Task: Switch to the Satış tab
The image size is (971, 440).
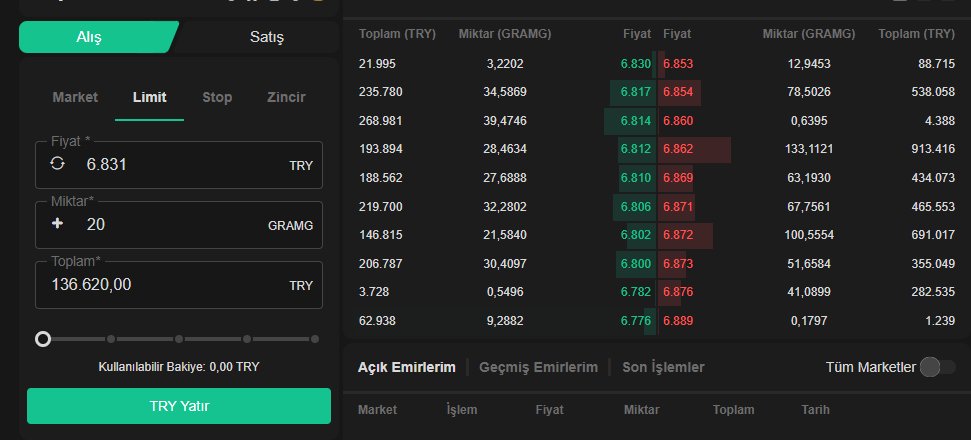Action: [x=267, y=37]
